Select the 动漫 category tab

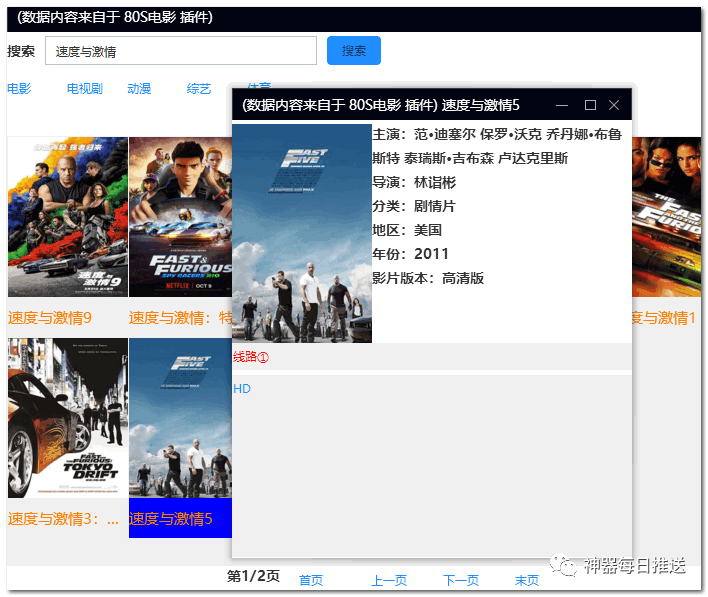[x=139, y=89]
